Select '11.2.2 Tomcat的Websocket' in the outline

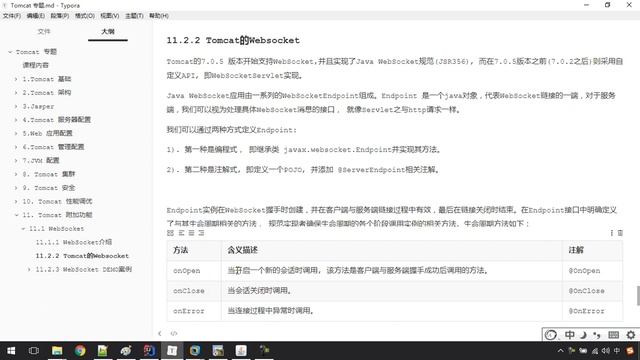(82, 256)
